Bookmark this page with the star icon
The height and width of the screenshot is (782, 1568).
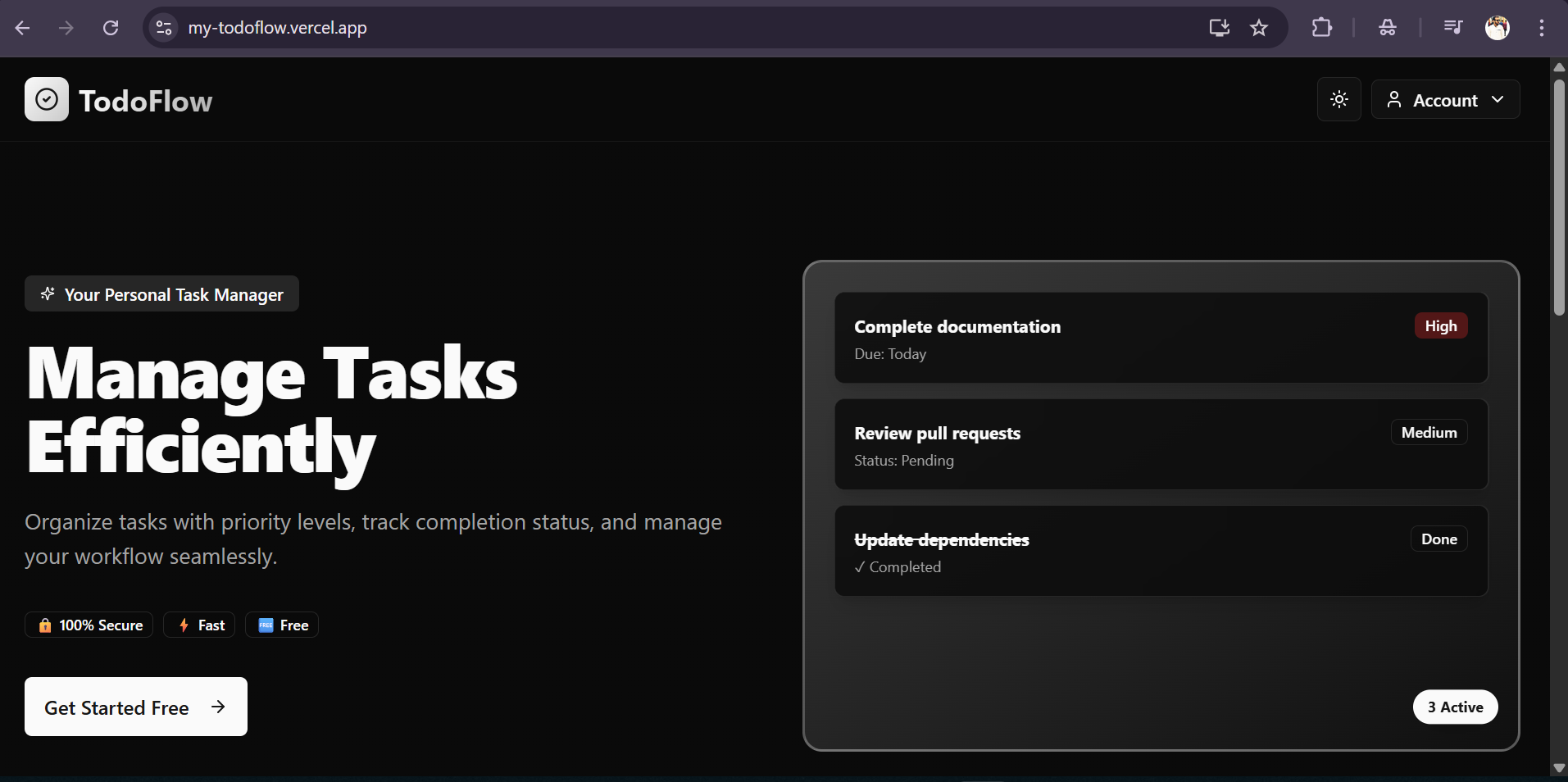tap(1259, 28)
